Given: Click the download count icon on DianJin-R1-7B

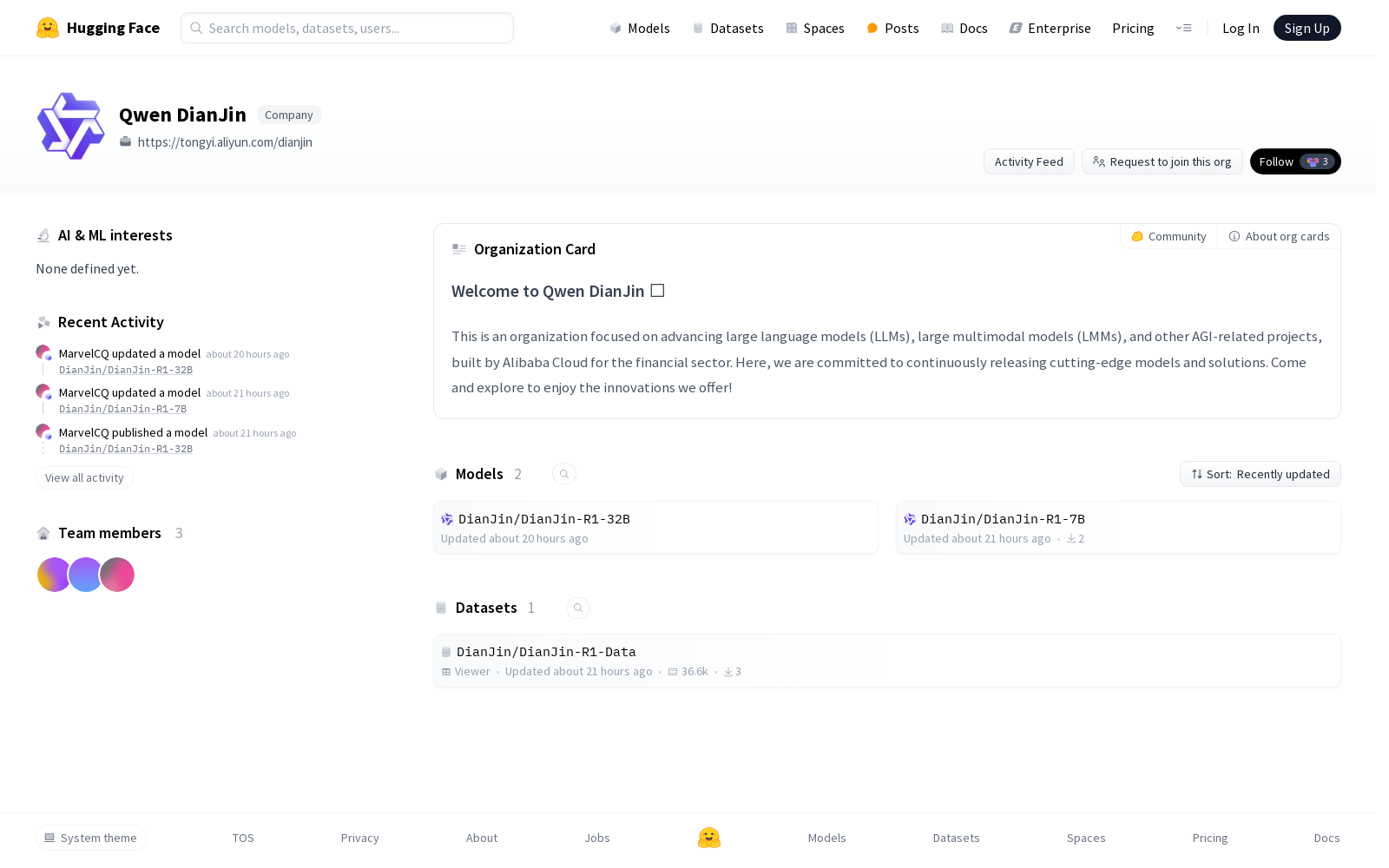Looking at the screenshot, I should coord(1071,539).
